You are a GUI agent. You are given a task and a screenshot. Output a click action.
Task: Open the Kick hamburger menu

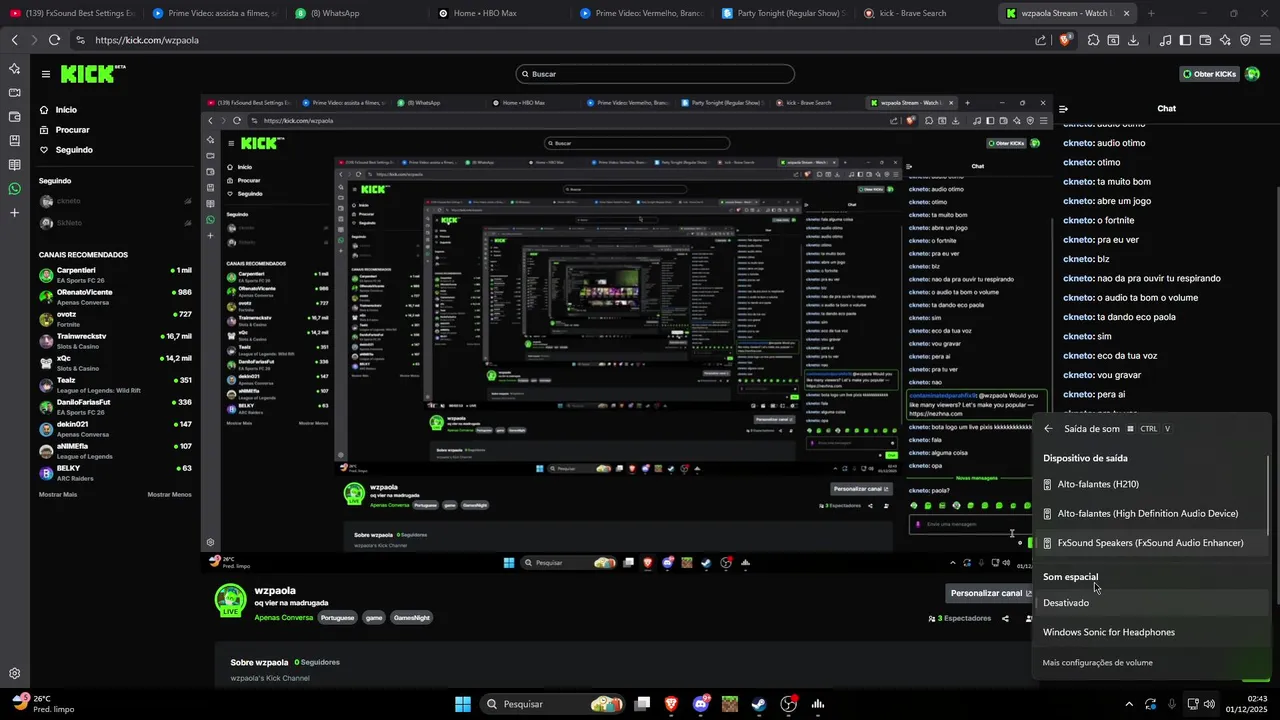(46, 74)
